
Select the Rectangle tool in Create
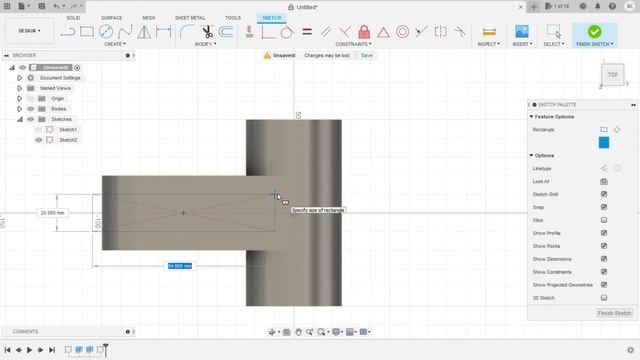coord(87,32)
